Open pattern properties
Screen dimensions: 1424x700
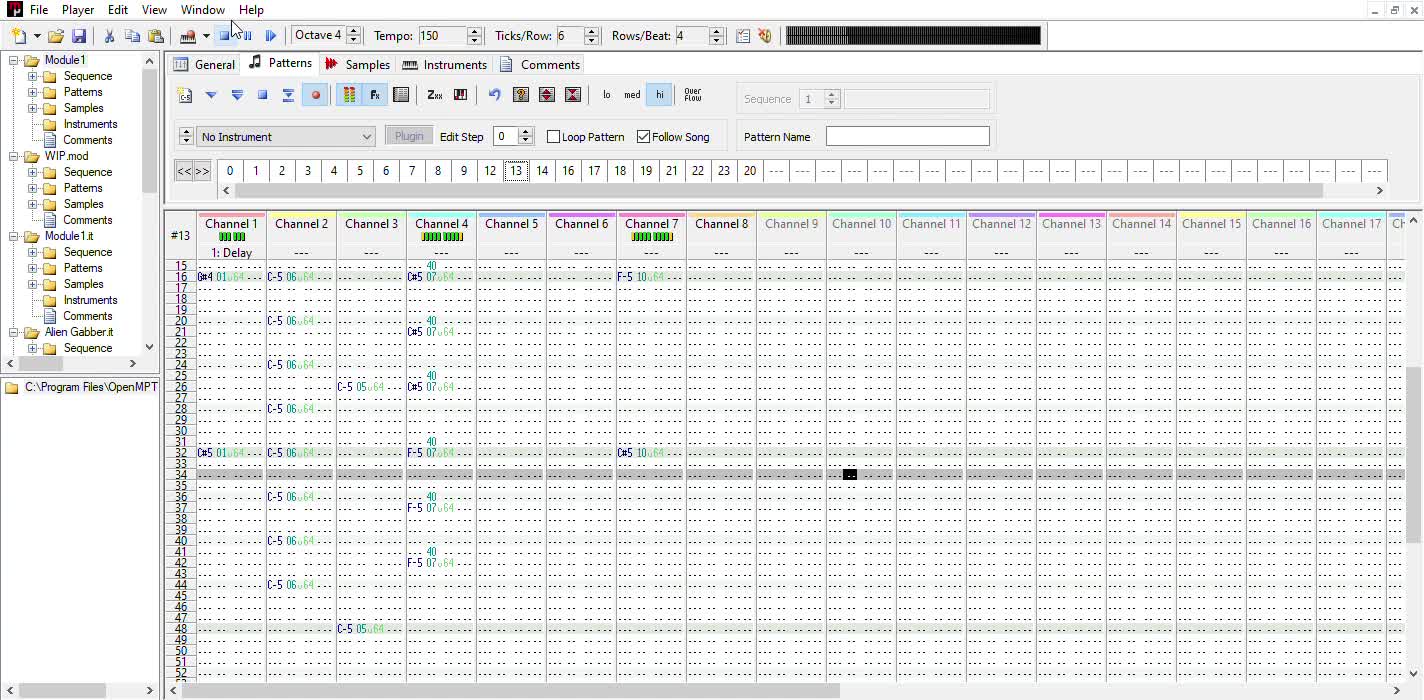point(520,95)
